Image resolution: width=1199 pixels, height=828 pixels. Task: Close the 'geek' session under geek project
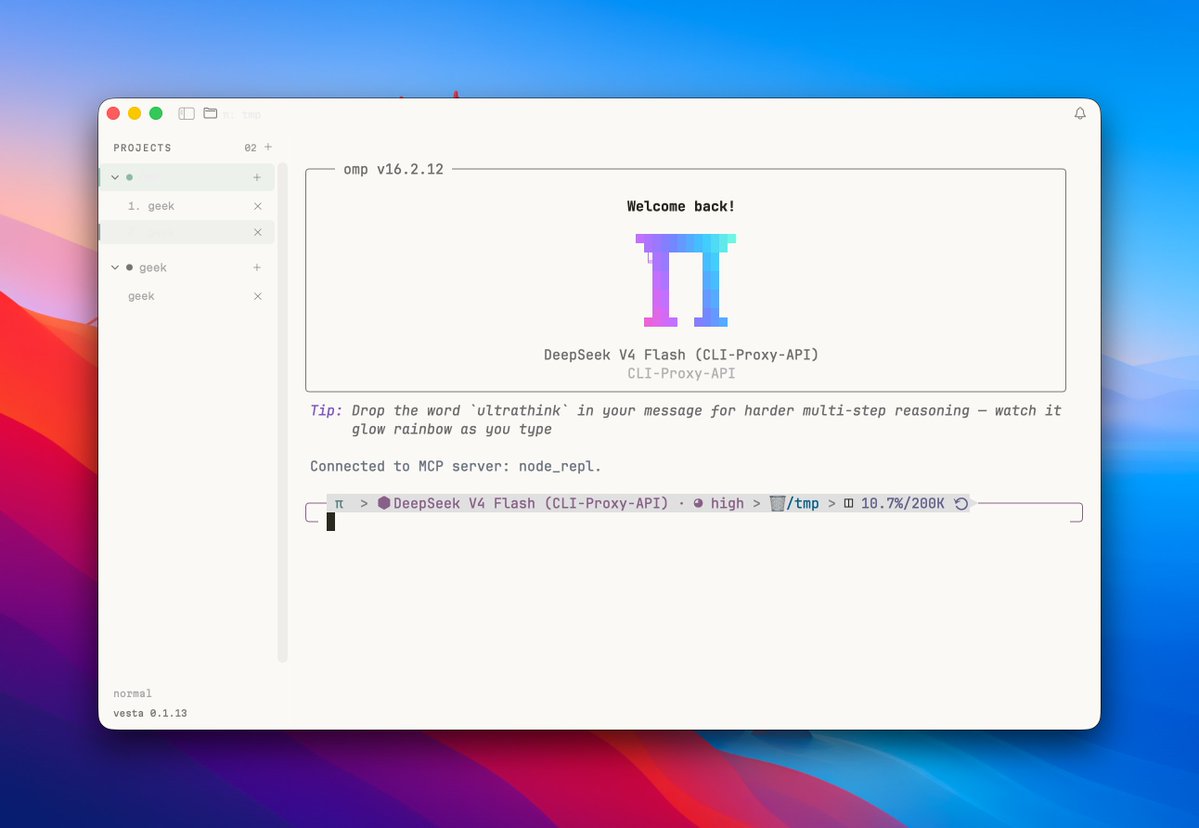click(258, 297)
